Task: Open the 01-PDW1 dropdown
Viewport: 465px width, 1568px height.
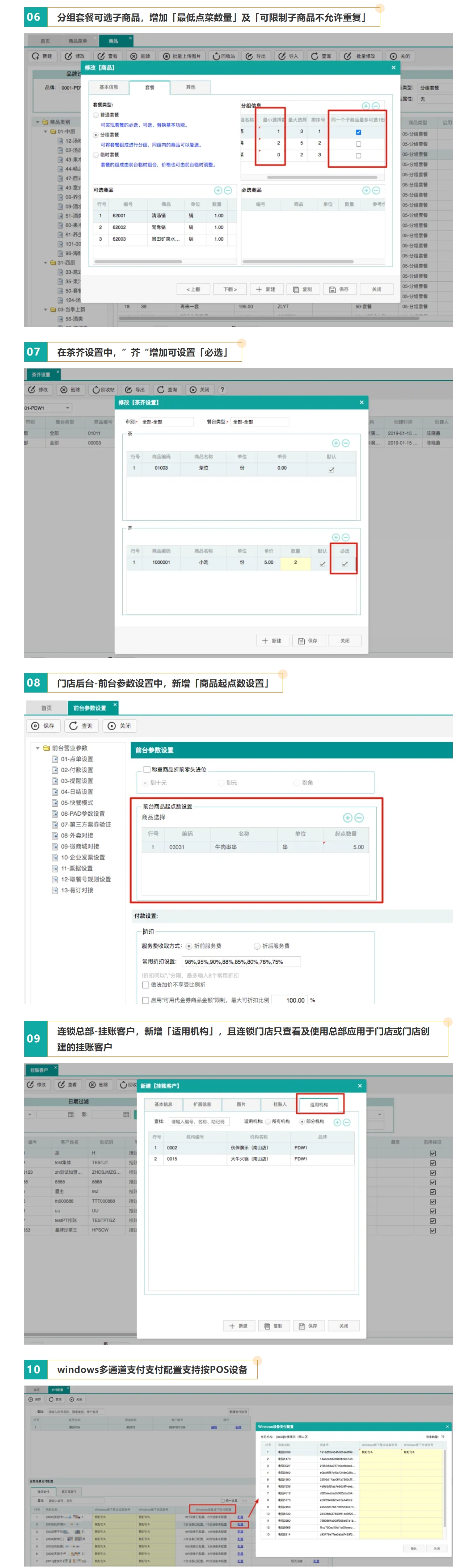Action: click(67, 408)
